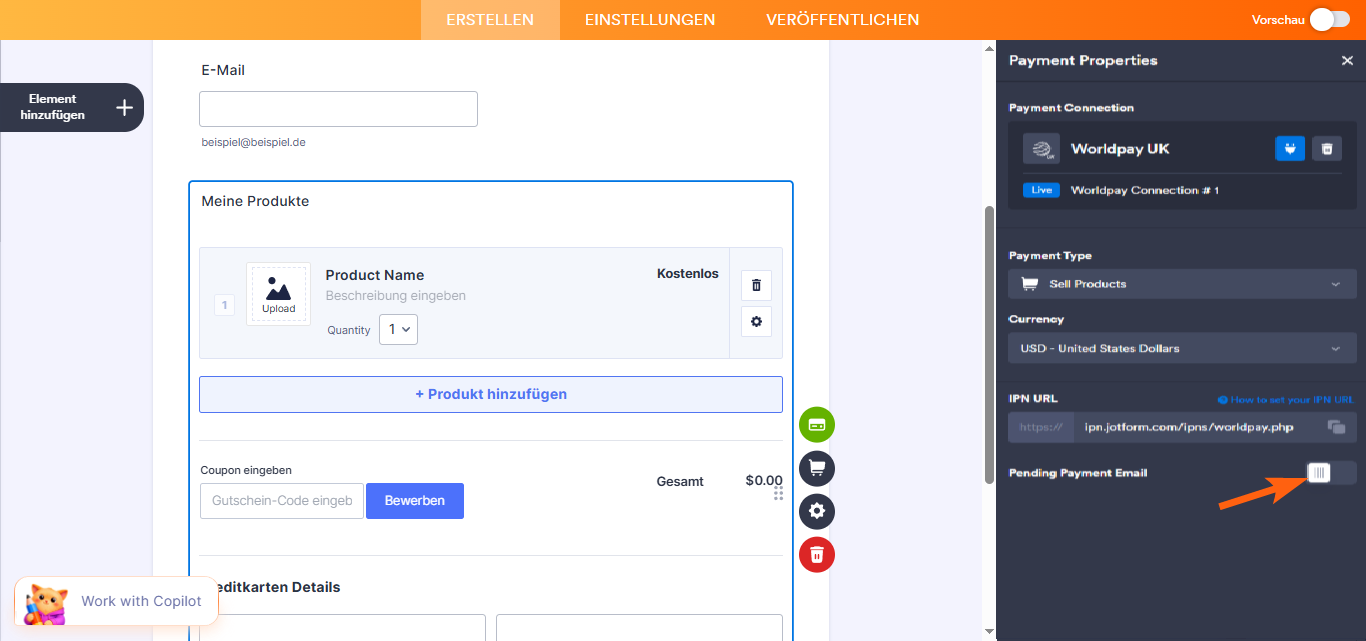Image resolution: width=1366 pixels, height=641 pixels.
Task: Open Copilot via the cat mascot icon
Action: [x=44, y=601]
